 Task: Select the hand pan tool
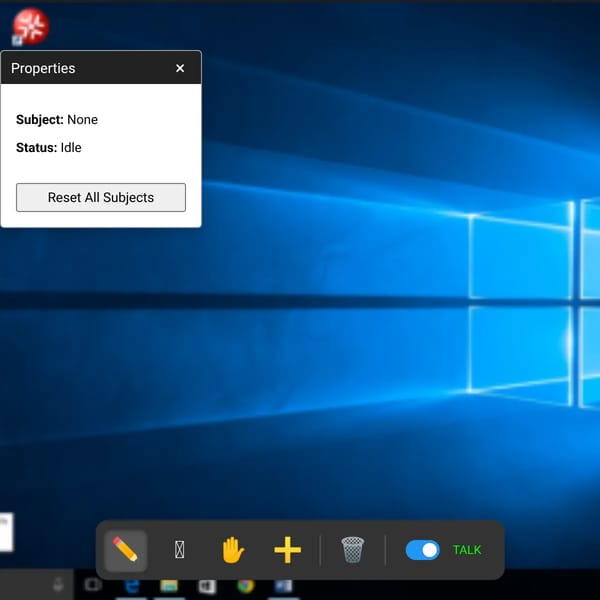coord(233,550)
